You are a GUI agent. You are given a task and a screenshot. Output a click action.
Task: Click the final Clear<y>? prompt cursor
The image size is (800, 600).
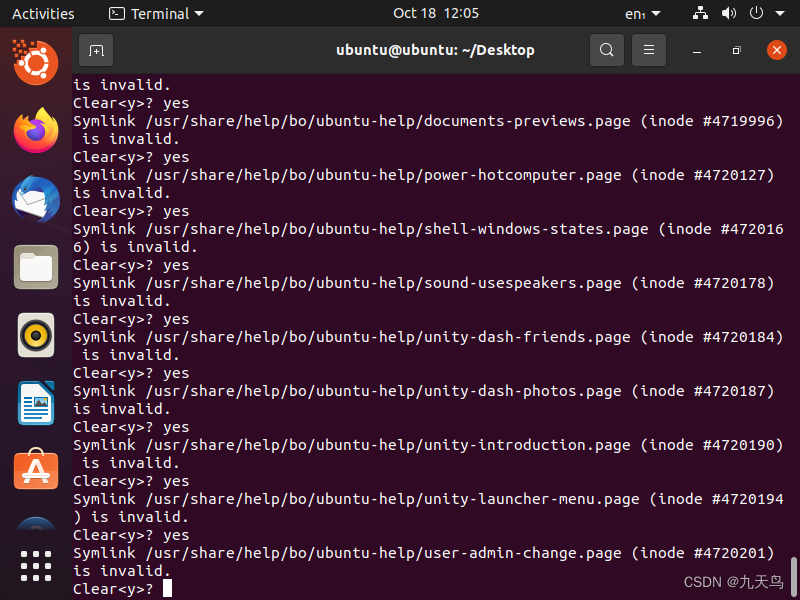tap(167, 589)
